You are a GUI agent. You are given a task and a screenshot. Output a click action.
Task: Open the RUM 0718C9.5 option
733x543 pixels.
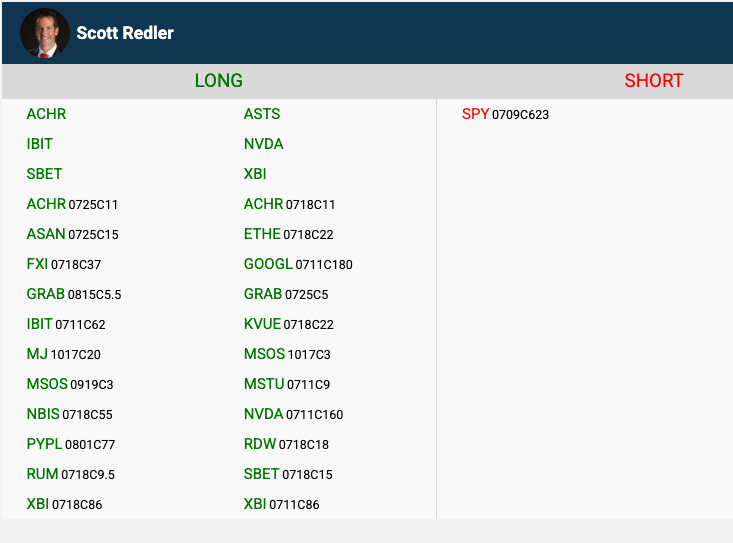70,474
